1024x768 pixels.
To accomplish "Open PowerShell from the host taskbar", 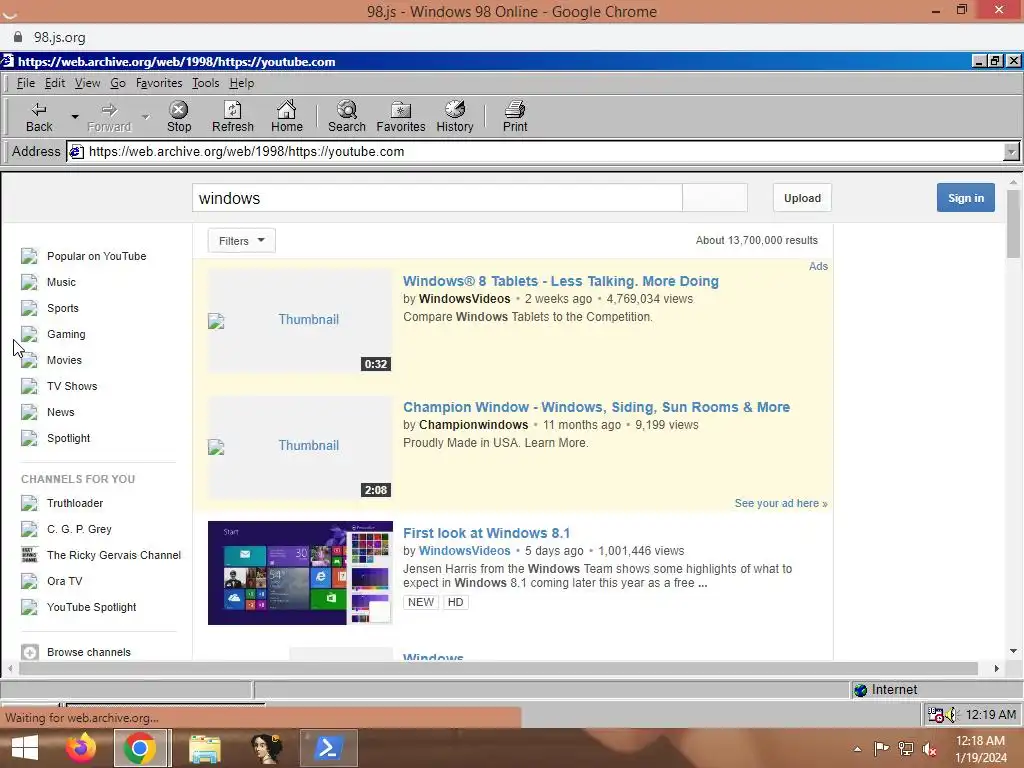I will point(328,748).
